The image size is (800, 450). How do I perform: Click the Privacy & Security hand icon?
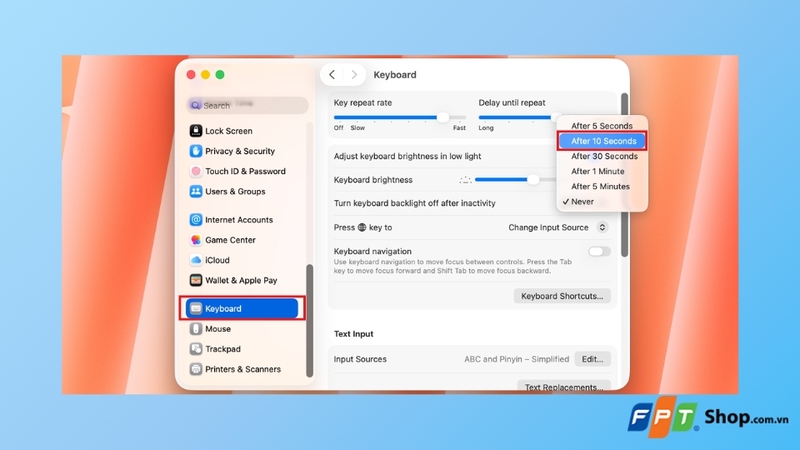pos(195,151)
